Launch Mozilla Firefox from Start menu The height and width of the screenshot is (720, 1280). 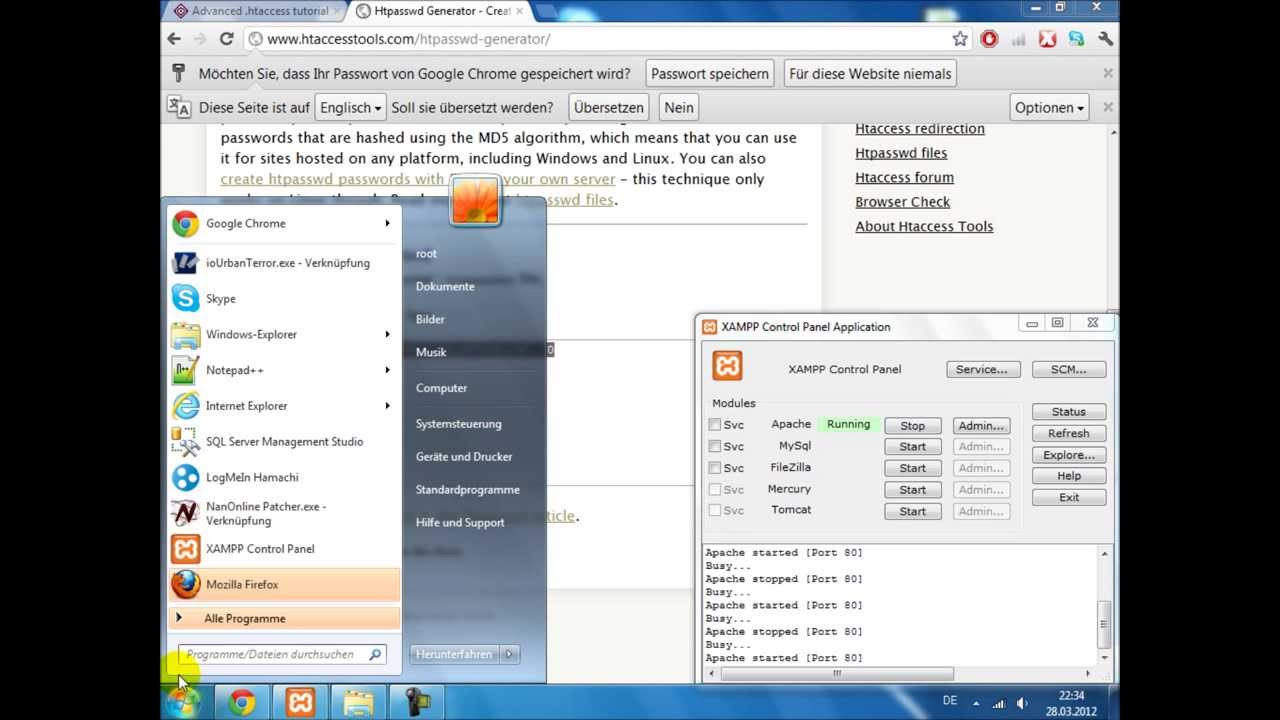285,584
